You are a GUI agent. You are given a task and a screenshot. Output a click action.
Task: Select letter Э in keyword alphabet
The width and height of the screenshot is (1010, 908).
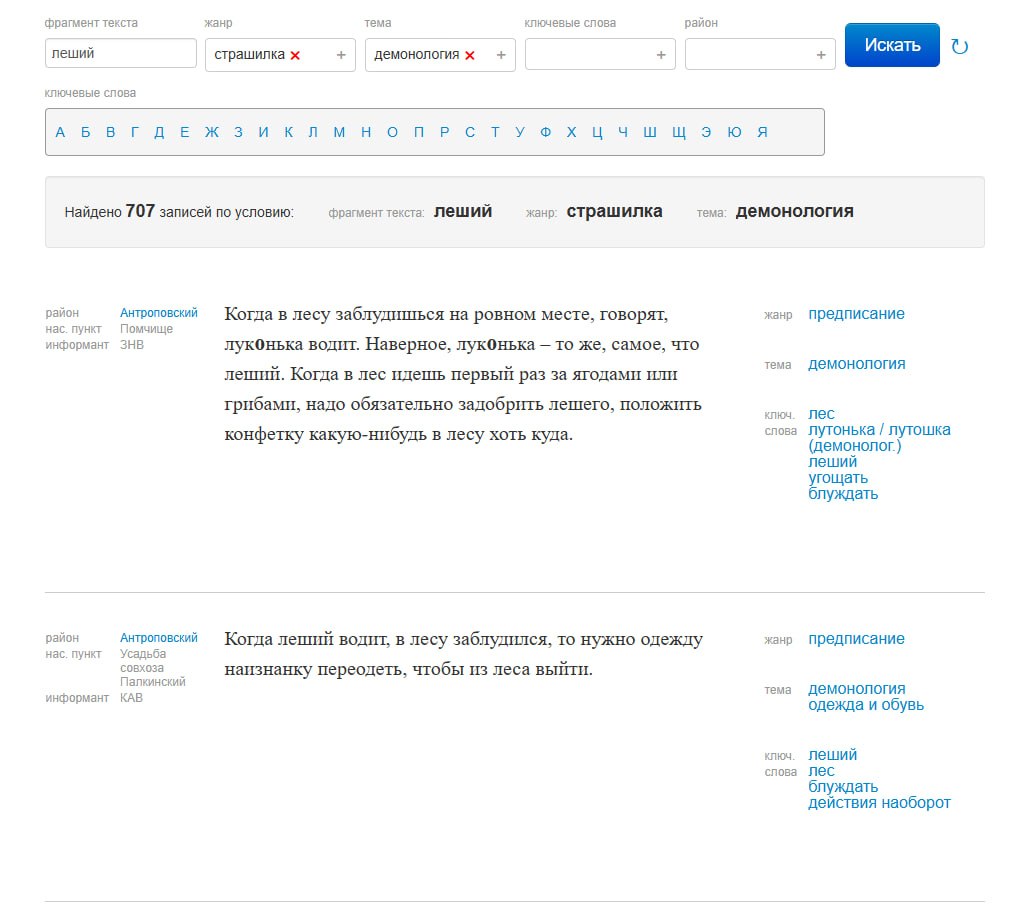pyautogui.click(x=707, y=133)
